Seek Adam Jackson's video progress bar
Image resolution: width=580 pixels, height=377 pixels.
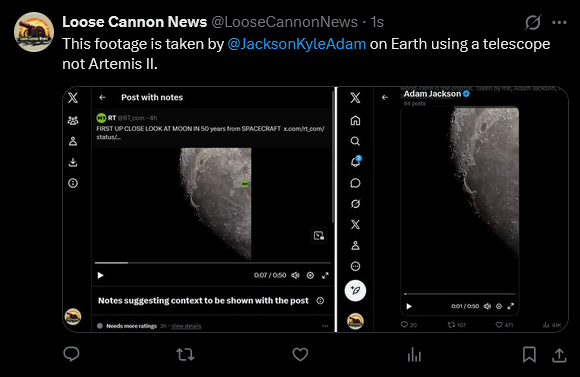pyautogui.click(x=459, y=294)
